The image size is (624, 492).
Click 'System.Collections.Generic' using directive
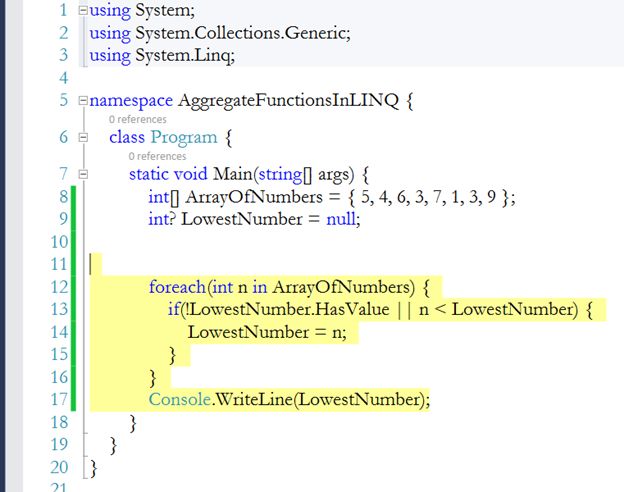pos(240,33)
